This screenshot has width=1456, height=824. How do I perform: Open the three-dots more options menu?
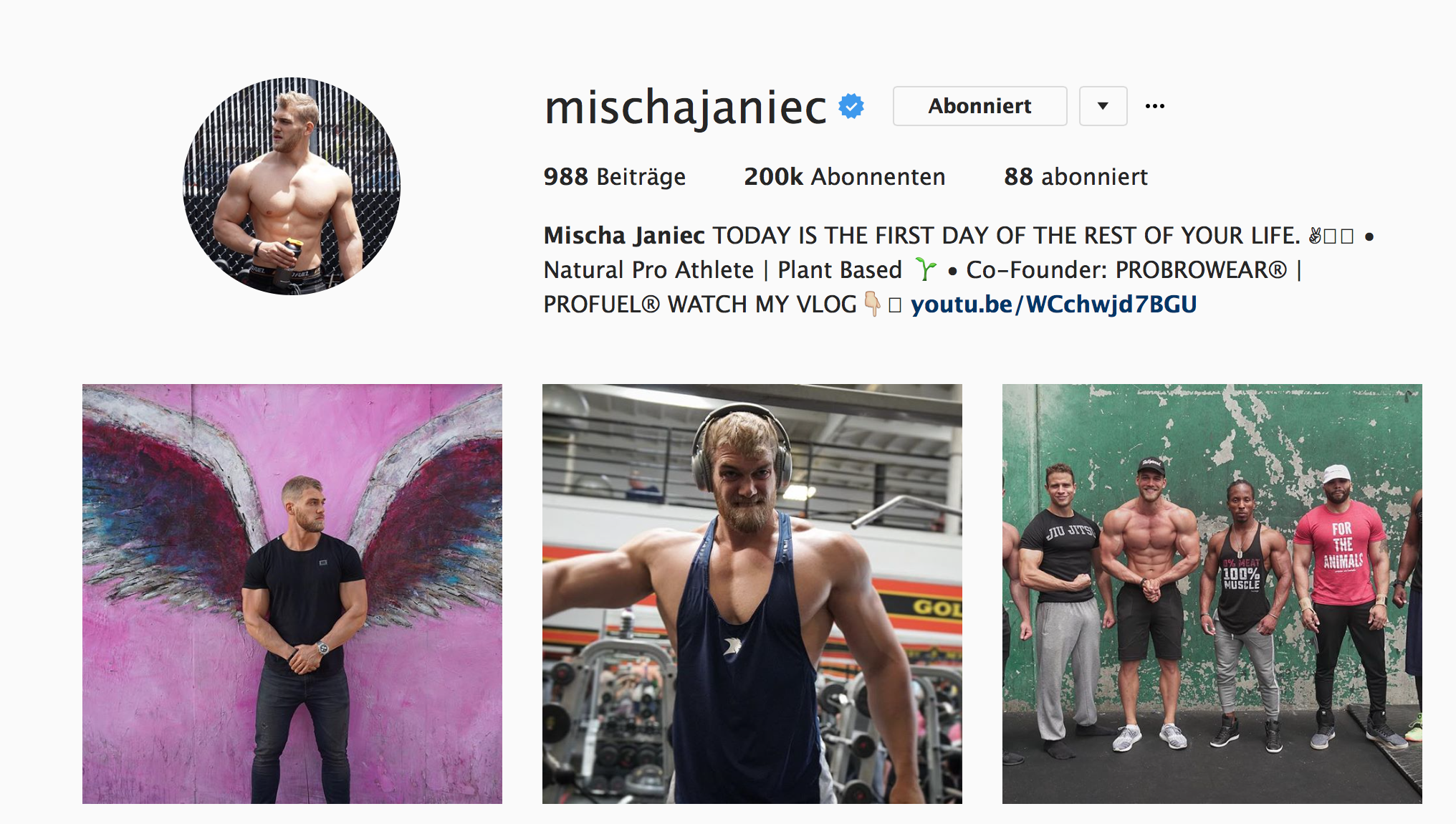[x=1155, y=106]
